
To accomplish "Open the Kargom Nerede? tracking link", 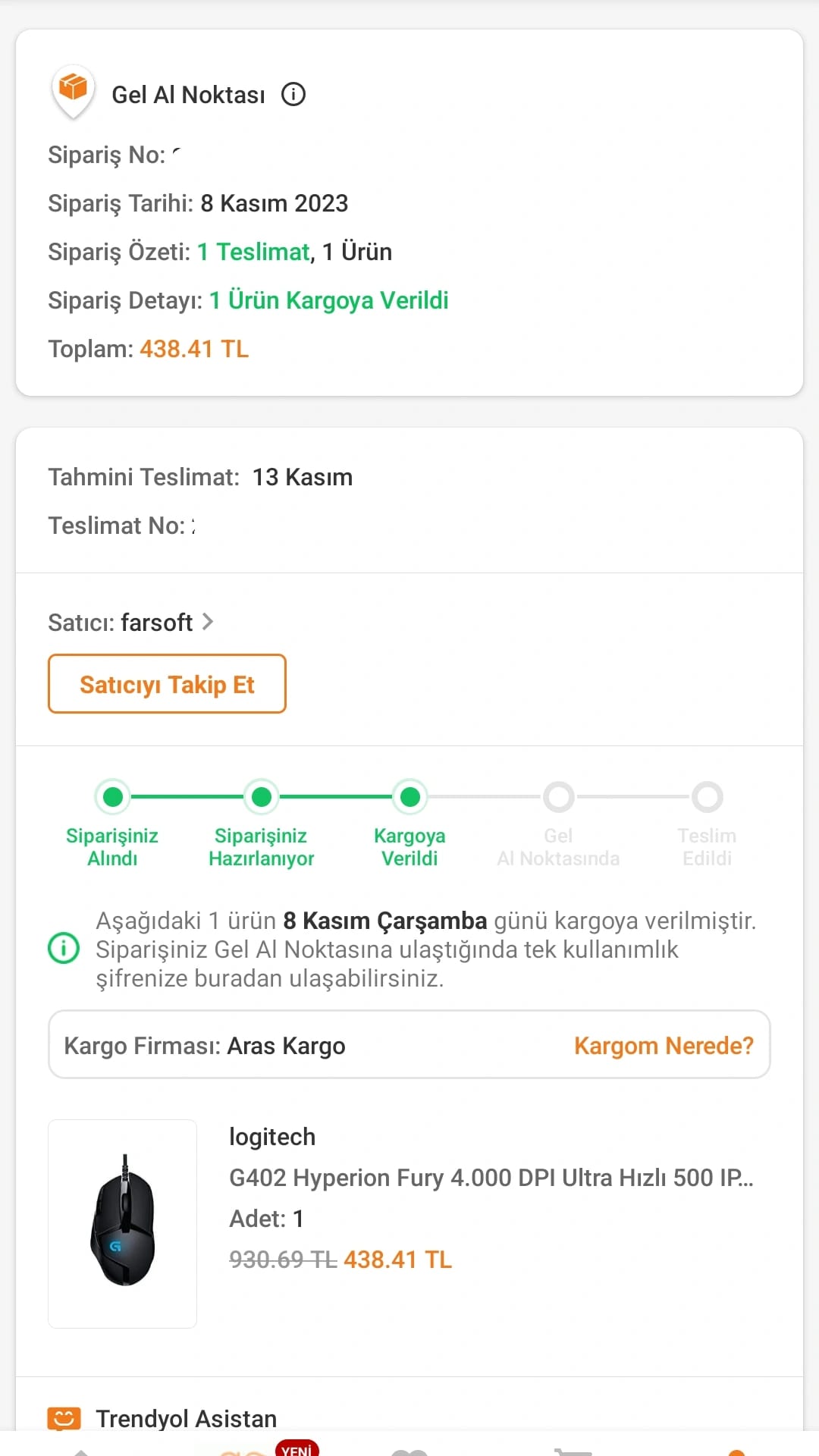I will coord(664,1046).
